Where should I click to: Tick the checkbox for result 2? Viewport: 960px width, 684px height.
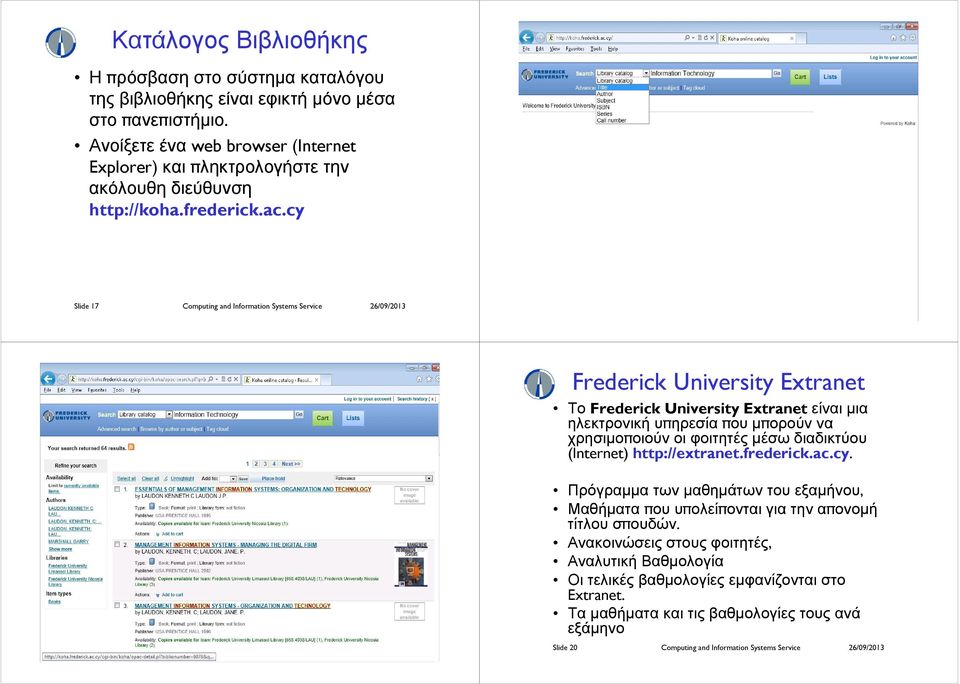[118, 544]
